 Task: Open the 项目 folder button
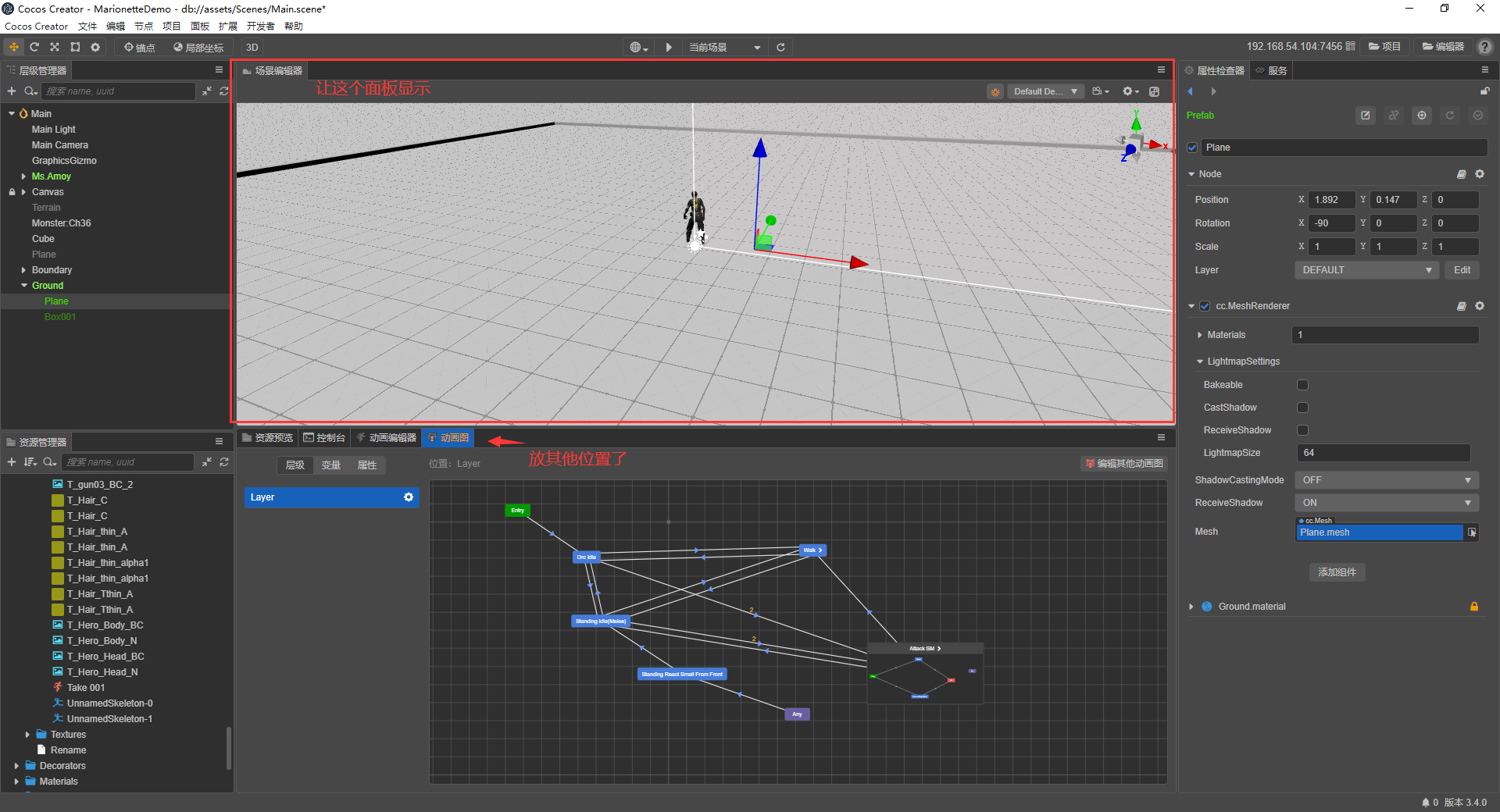click(1385, 47)
